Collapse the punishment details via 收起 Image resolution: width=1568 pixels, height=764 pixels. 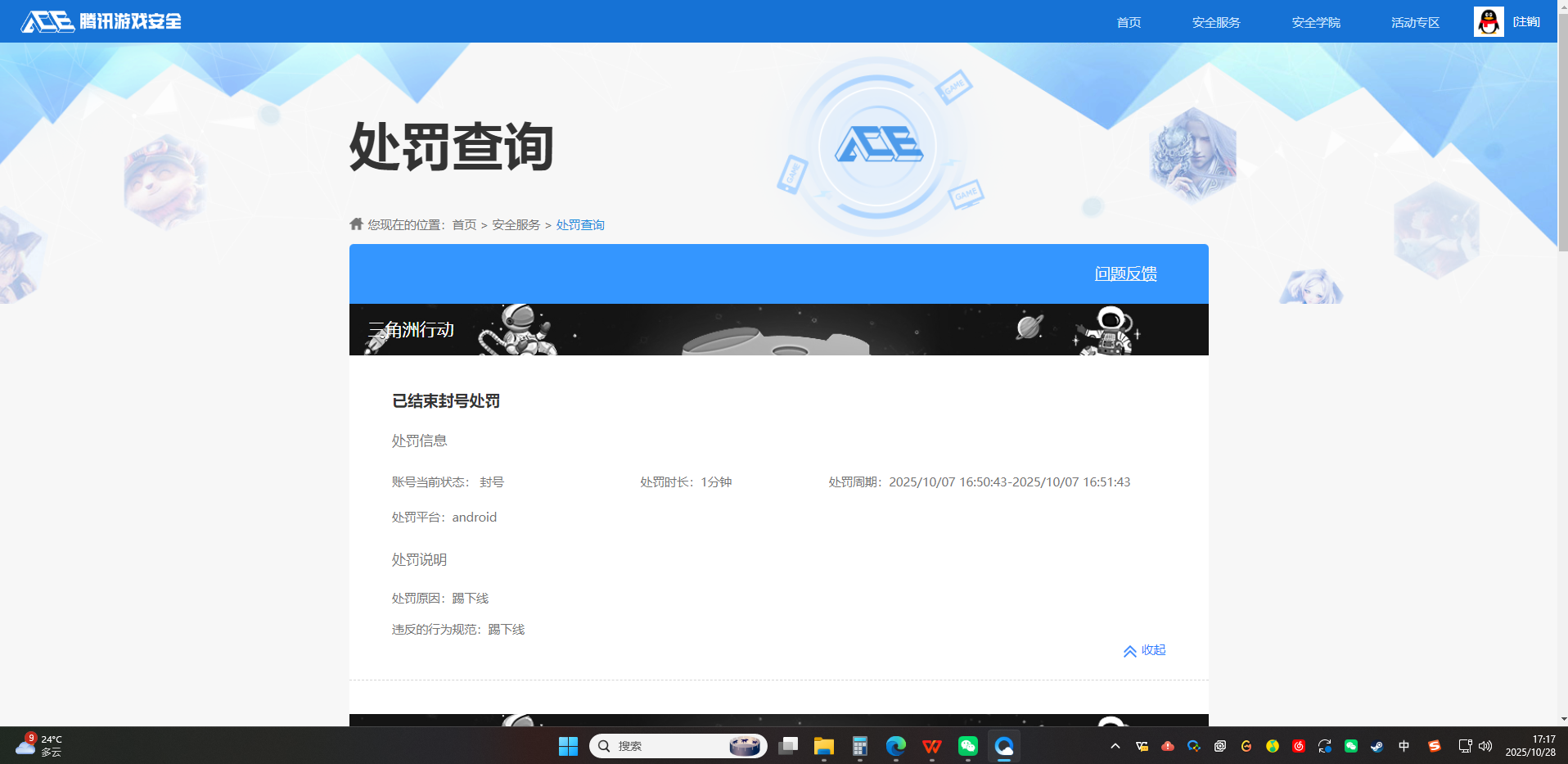[1143, 650]
